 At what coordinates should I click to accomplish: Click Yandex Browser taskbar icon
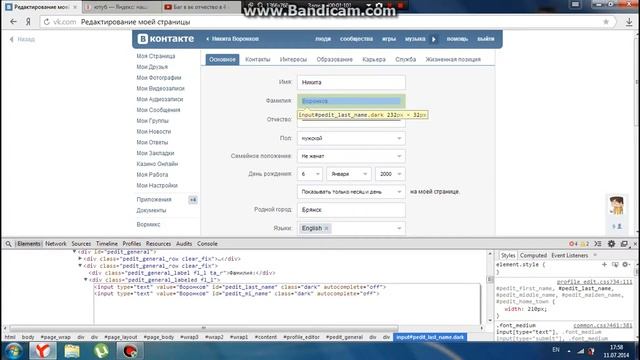click(x=42, y=351)
